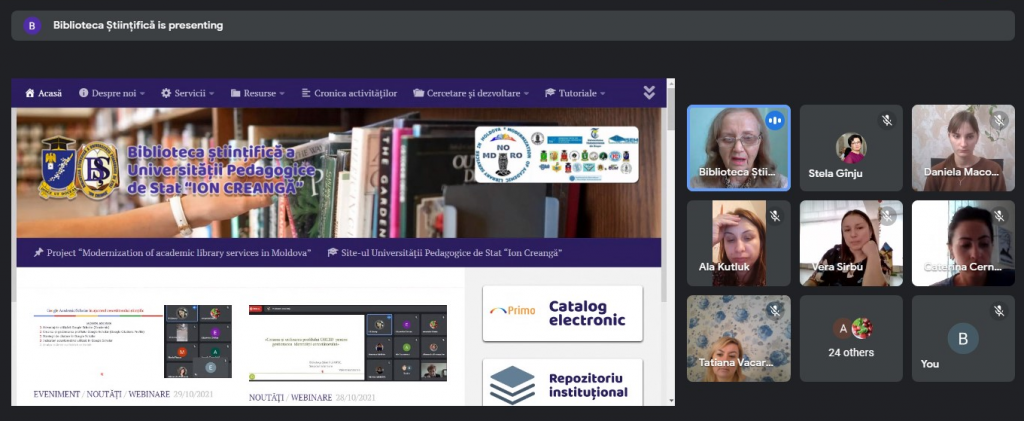Click the BS library emblem logo

click(x=98, y=170)
